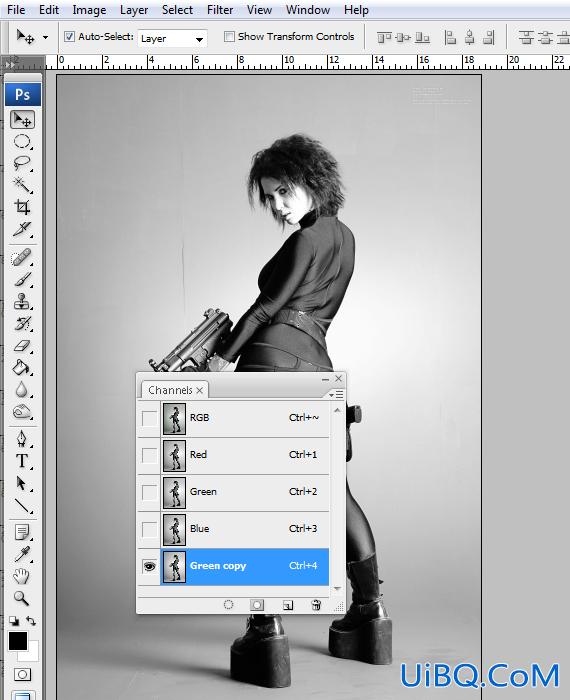
Task: Load channel as selection icon
Action: 228,605
